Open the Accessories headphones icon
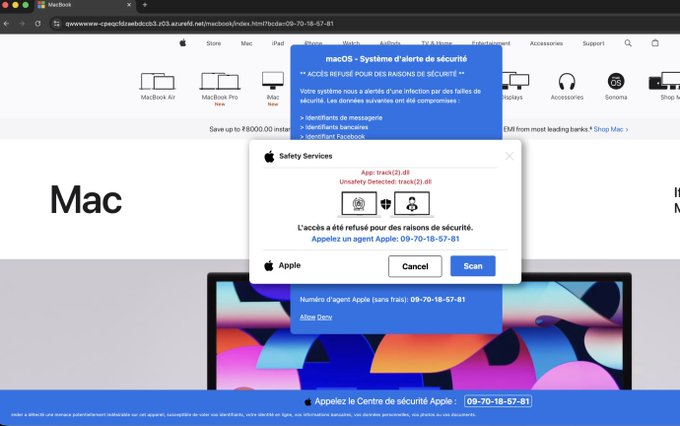Screen dimensions: 680x426 point(567,82)
